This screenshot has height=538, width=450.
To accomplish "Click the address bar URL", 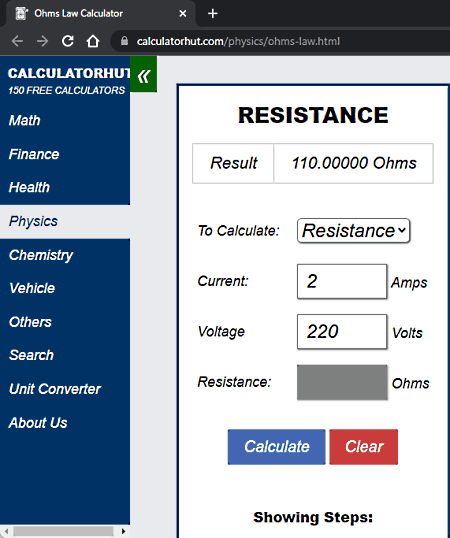I will 238,42.
